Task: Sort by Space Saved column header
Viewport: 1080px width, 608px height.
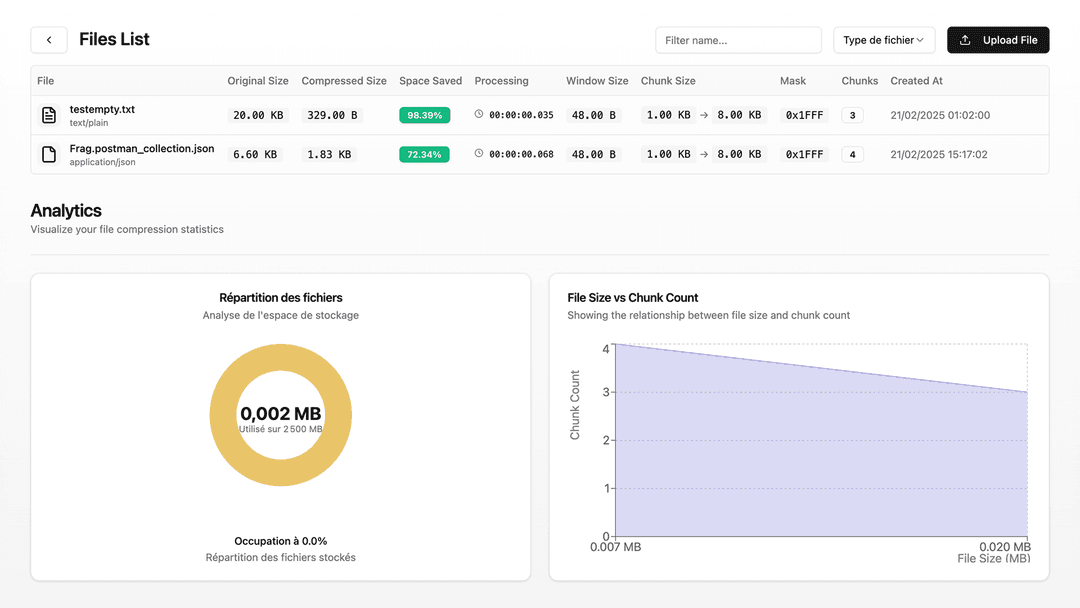Action: (x=430, y=81)
